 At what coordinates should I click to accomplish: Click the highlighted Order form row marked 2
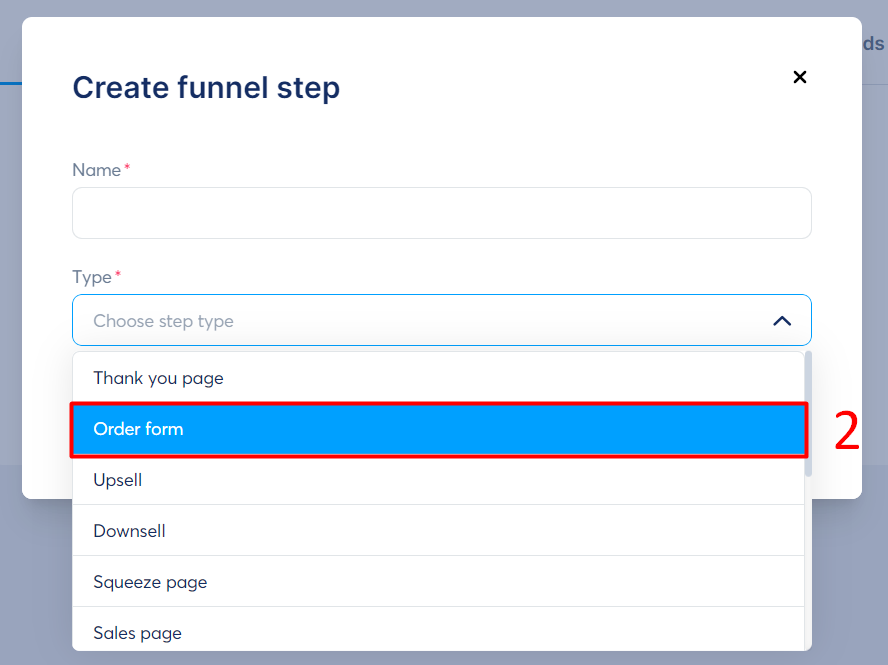tap(441, 429)
